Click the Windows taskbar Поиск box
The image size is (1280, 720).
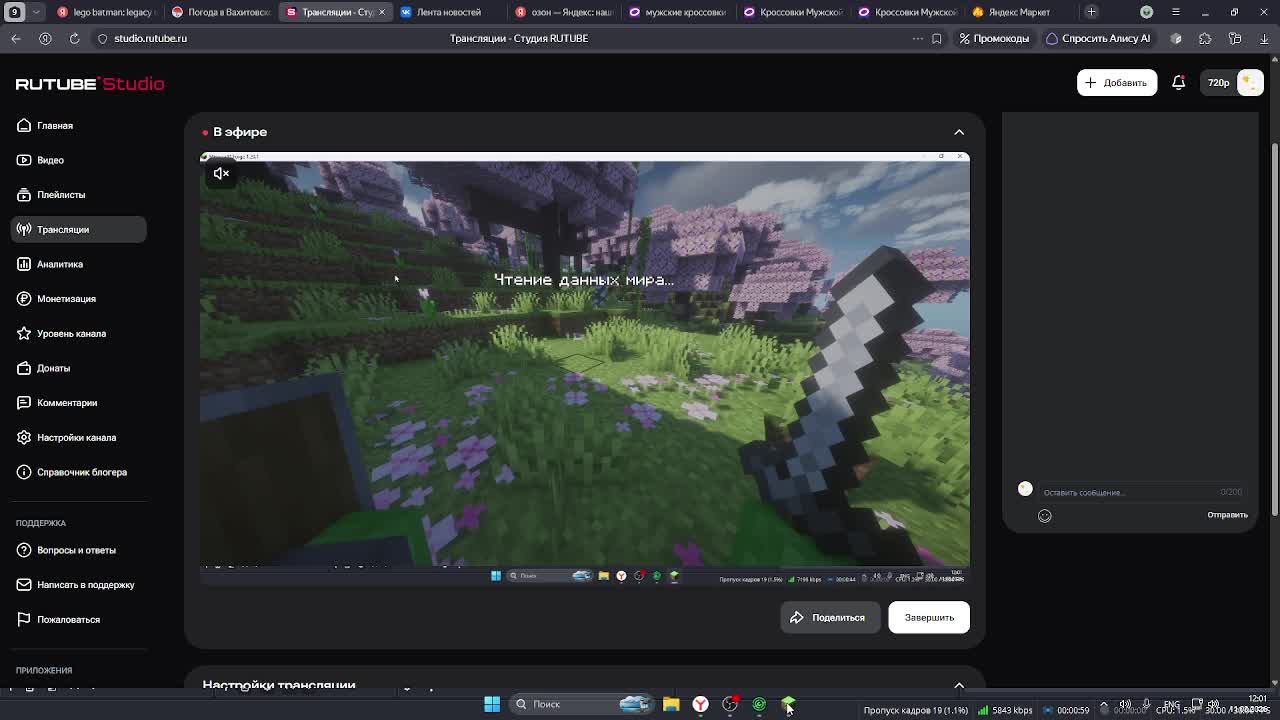point(581,704)
